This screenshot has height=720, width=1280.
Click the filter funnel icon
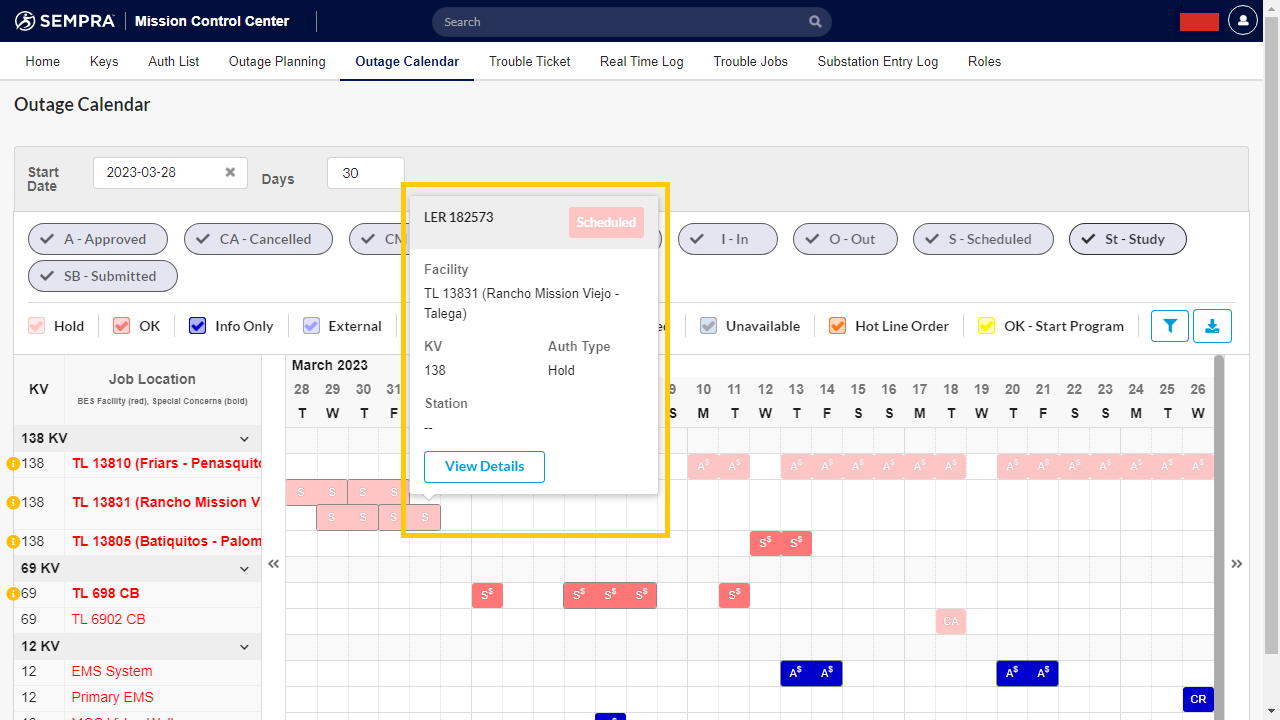[x=1169, y=326]
